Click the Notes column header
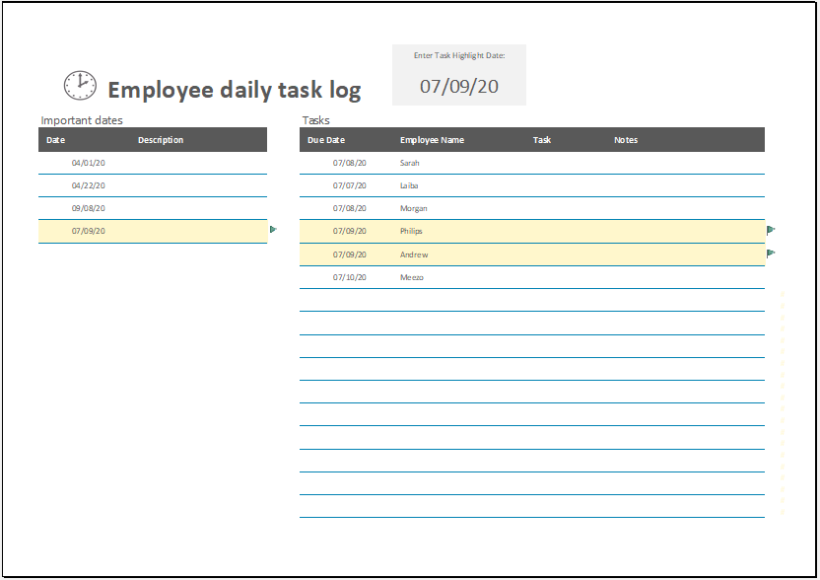The width and height of the screenshot is (820, 580). coord(626,140)
